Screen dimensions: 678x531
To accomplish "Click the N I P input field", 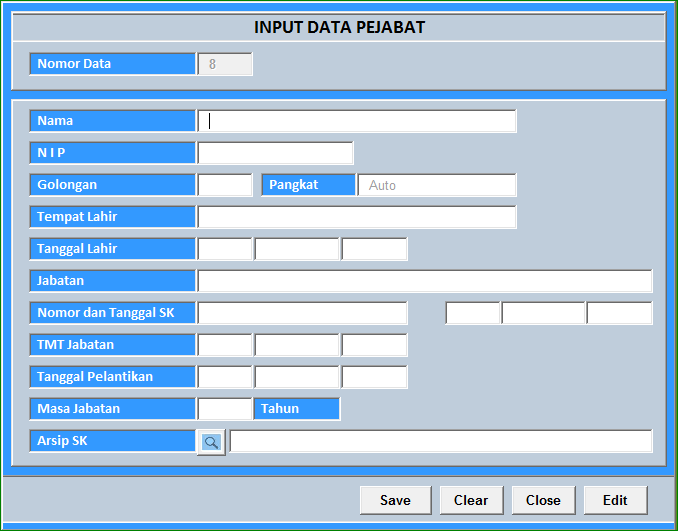I will 275,153.
